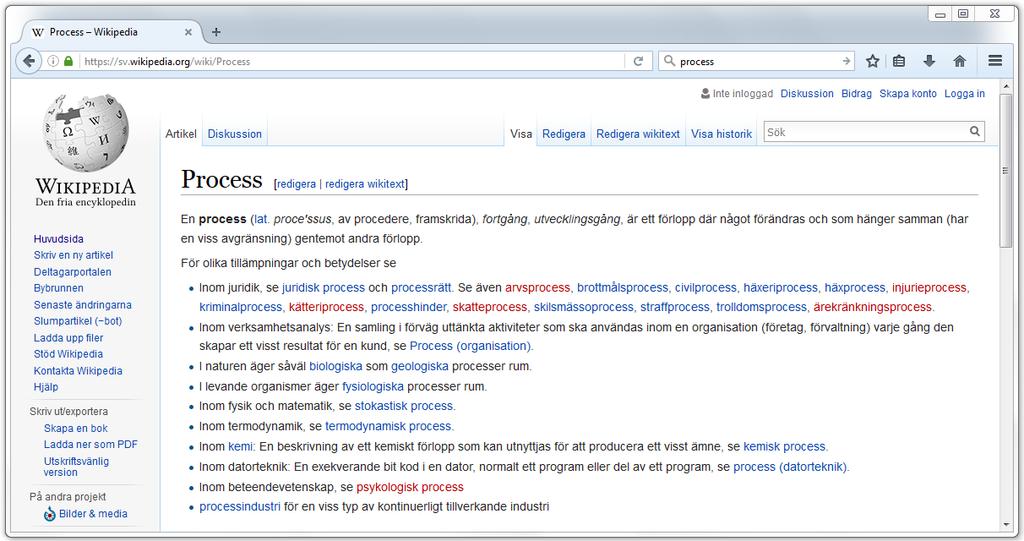Click the Wikipedia globe logo
Viewport: 1024px width, 541px height.
click(x=86, y=133)
